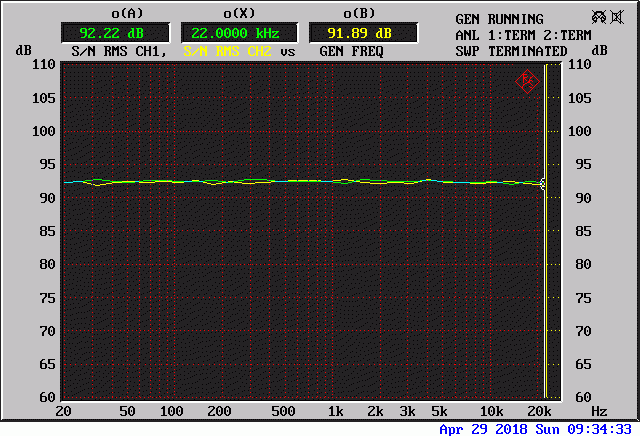This screenshot has width=640, height=436.
Task: Click the 110 value on the left Y axis
Action: [x=44, y=65]
